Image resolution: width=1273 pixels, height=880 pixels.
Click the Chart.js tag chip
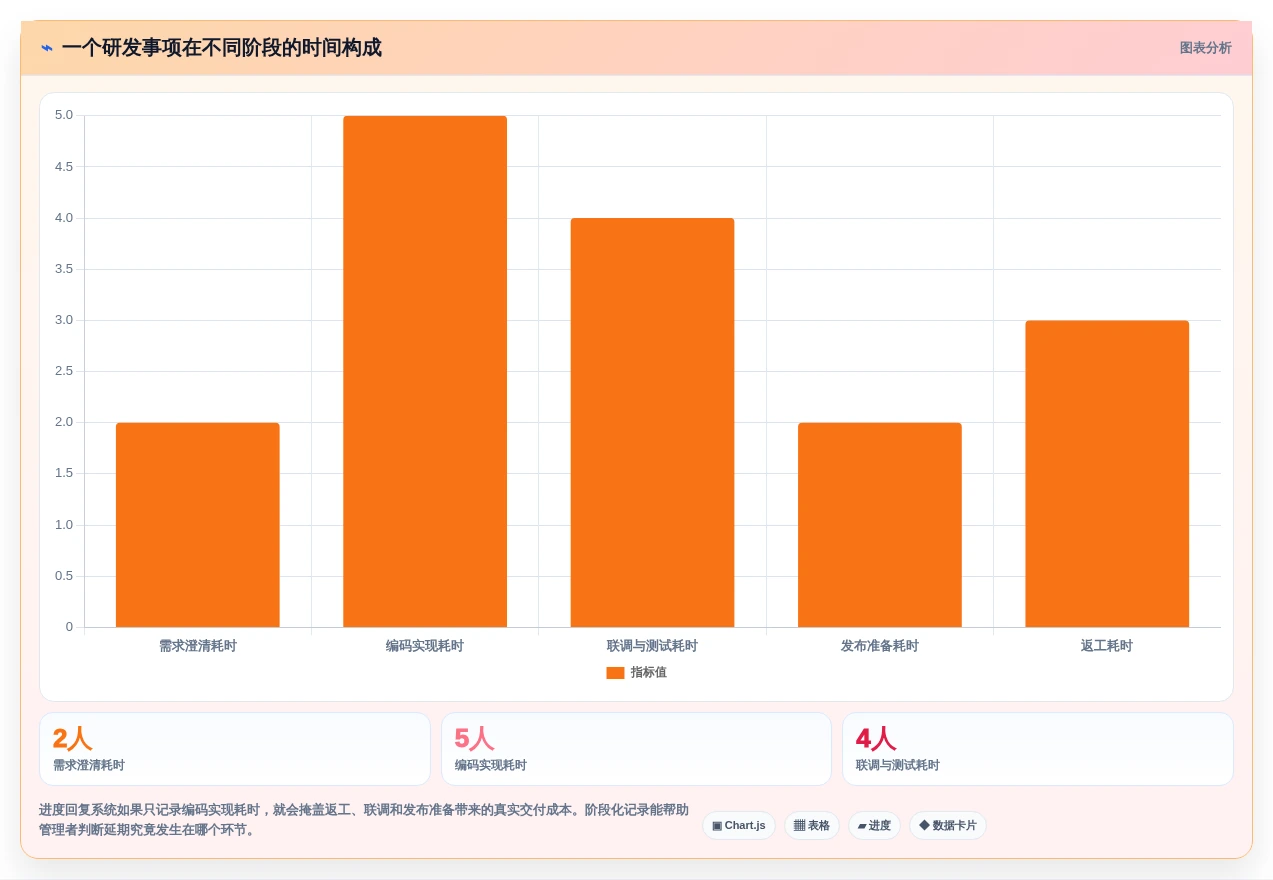click(x=739, y=826)
